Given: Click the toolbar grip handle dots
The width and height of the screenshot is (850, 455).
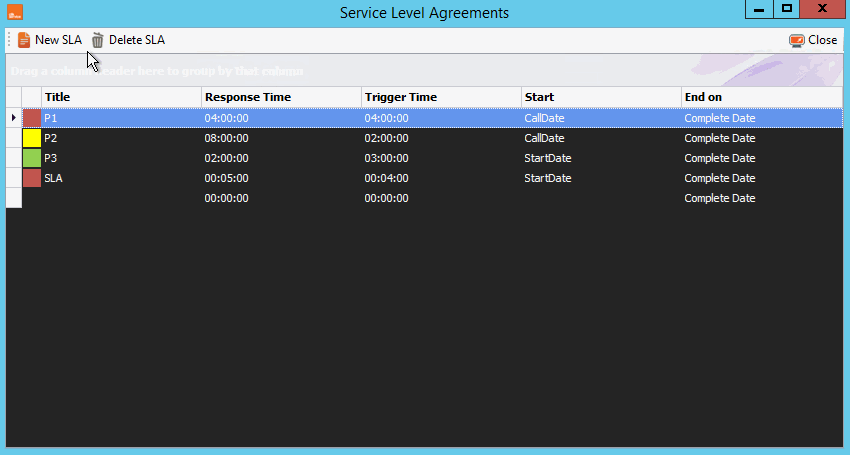Looking at the screenshot, I should (9, 40).
